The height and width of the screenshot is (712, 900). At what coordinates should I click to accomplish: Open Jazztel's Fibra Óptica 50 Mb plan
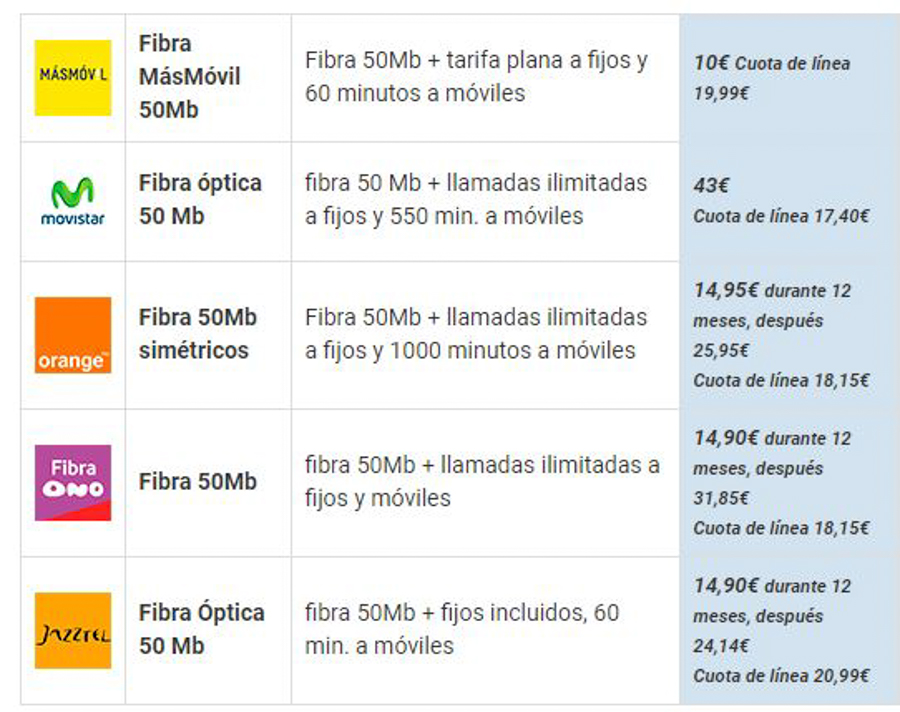coord(201,629)
